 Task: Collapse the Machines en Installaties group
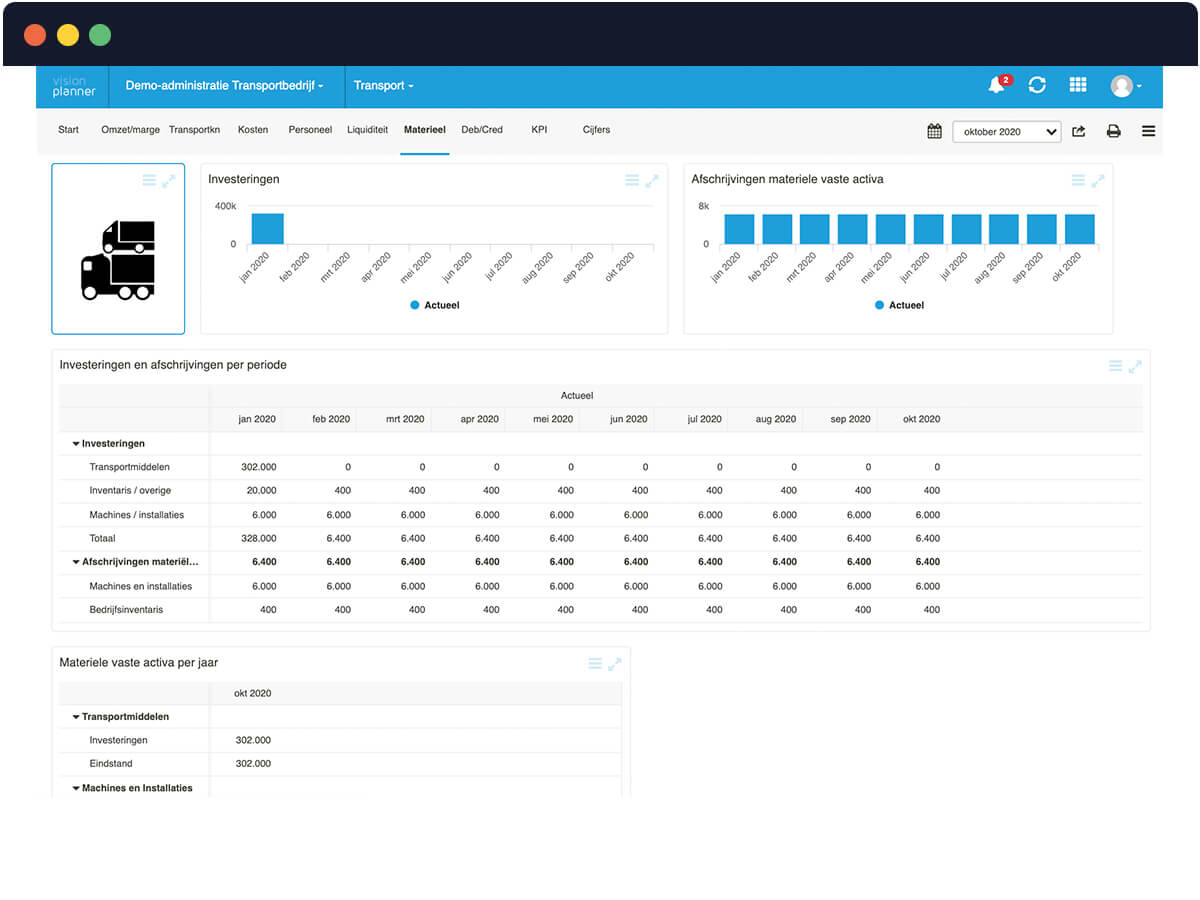pyautogui.click(x=76, y=788)
